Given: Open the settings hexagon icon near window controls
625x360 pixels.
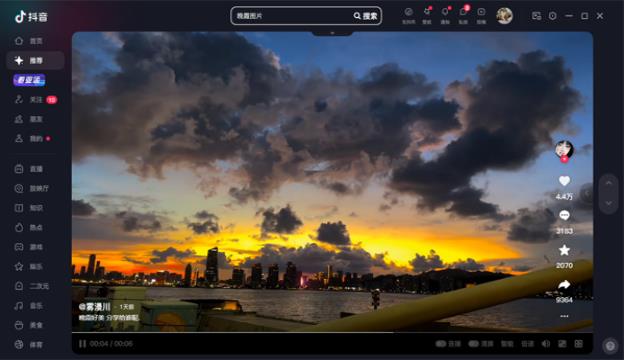Looking at the screenshot, I should coord(552,16).
